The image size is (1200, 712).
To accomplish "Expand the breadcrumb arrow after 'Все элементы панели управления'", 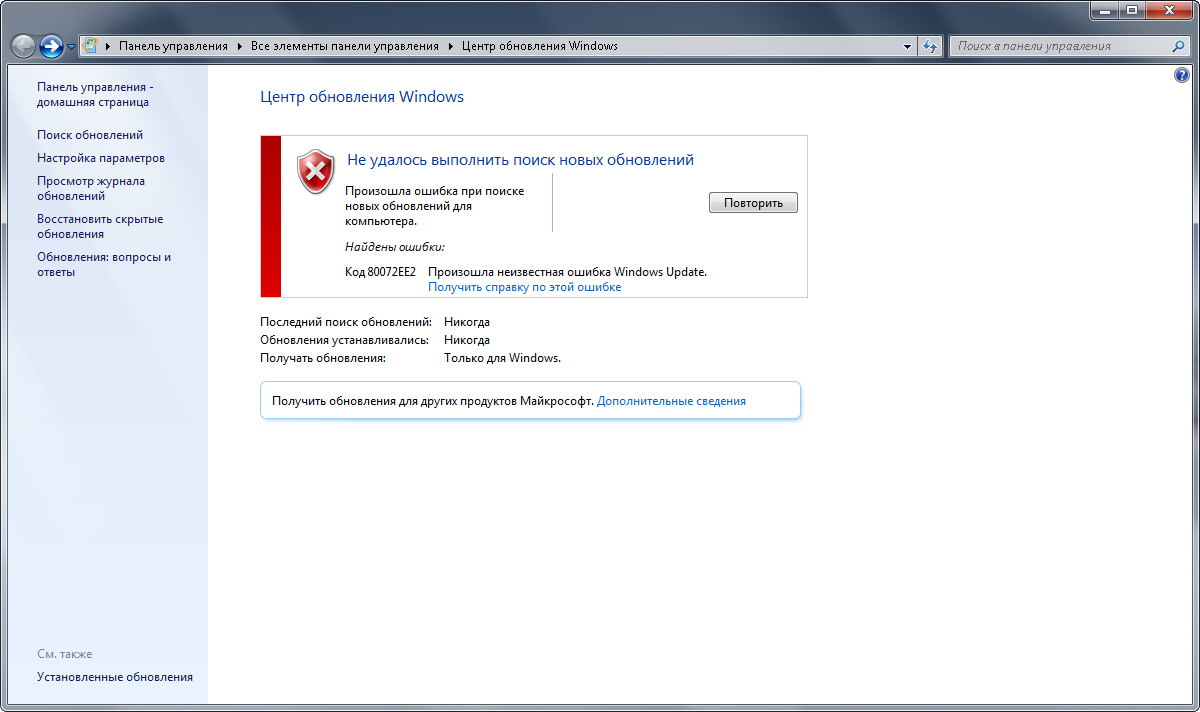I will 450,46.
